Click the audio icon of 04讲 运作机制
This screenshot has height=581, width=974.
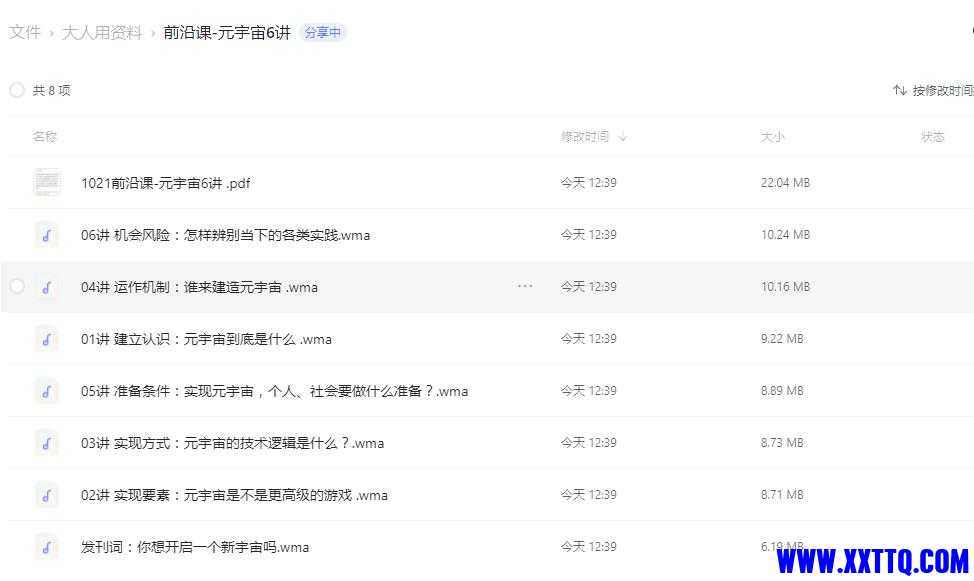(x=47, y=287)
